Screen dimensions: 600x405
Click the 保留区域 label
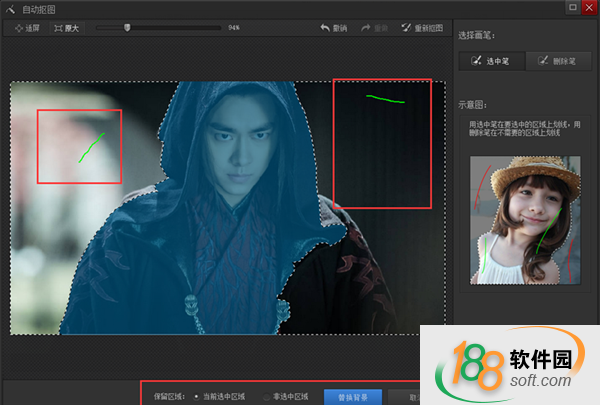(169, 397)
